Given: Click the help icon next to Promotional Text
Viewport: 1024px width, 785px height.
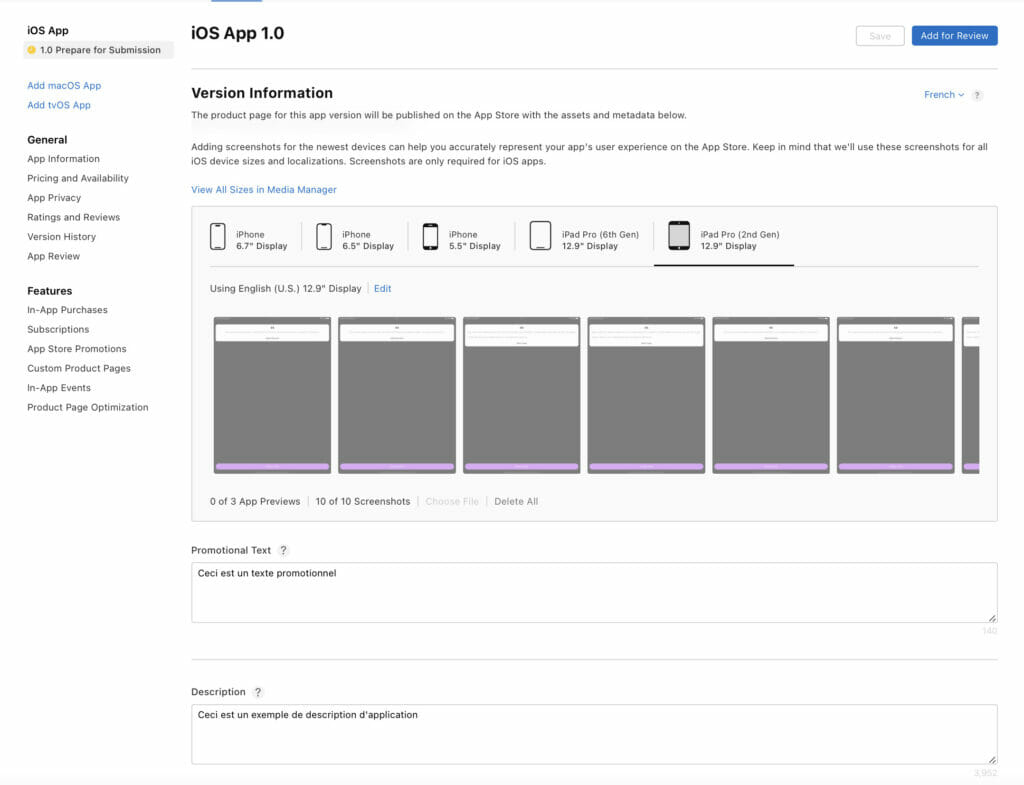Looking at the screenshot, I should coord(283,551).
